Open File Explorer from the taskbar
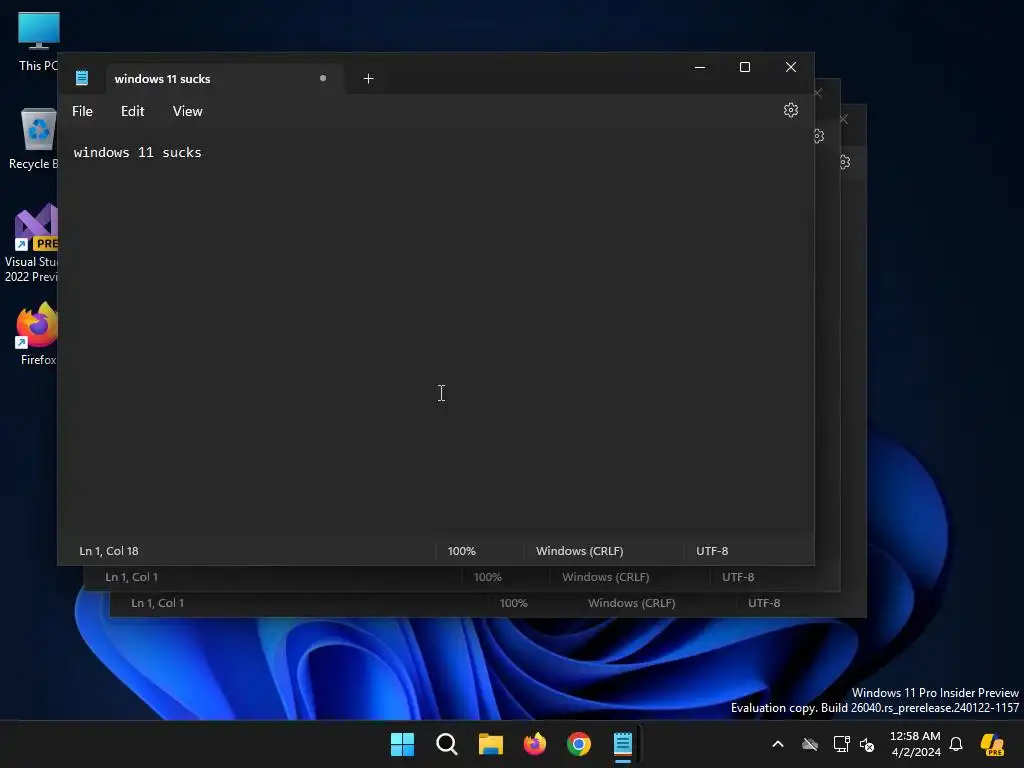Screen dimensions: 1024x768 (490, 744)
